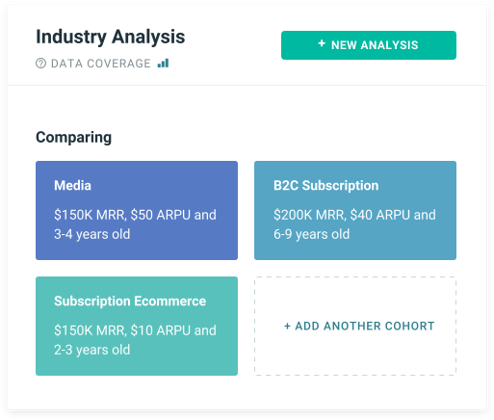Click the Comparing section heading
The width and height of the screenshot is (494, 420).
74,137
